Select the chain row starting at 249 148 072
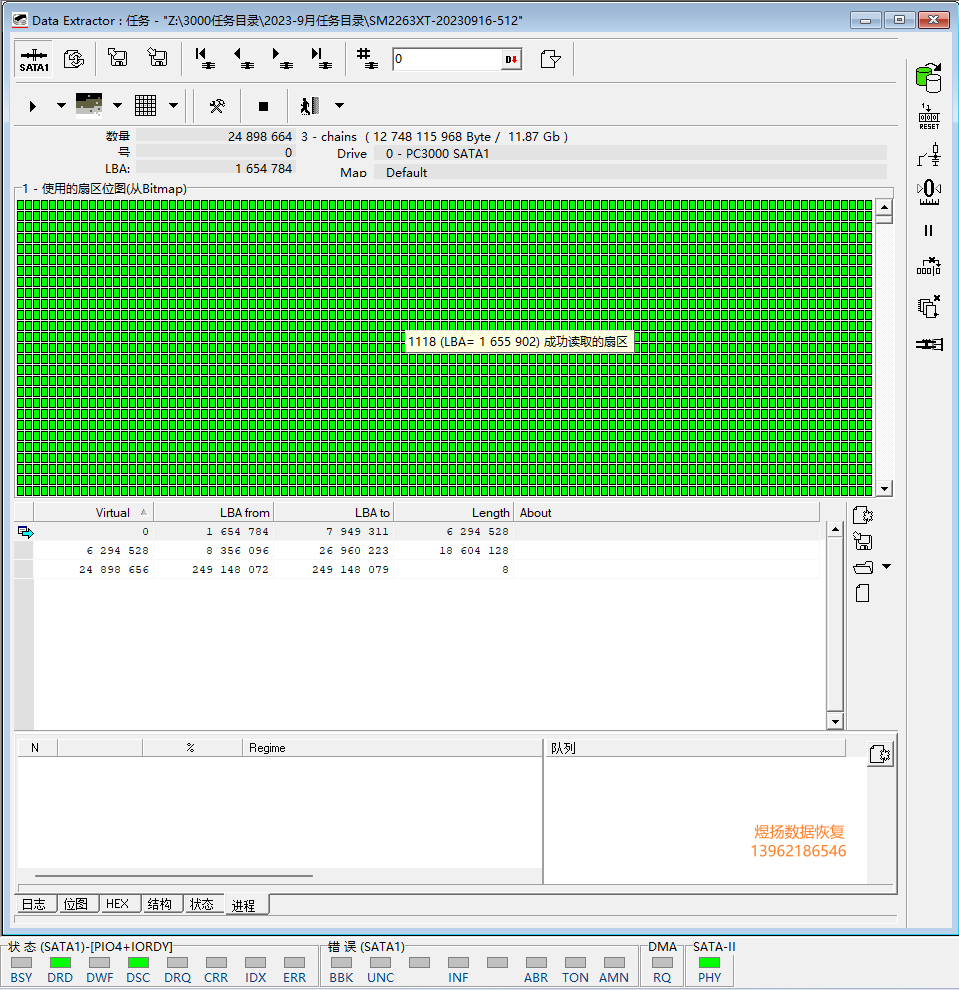 tap(417, 570)
